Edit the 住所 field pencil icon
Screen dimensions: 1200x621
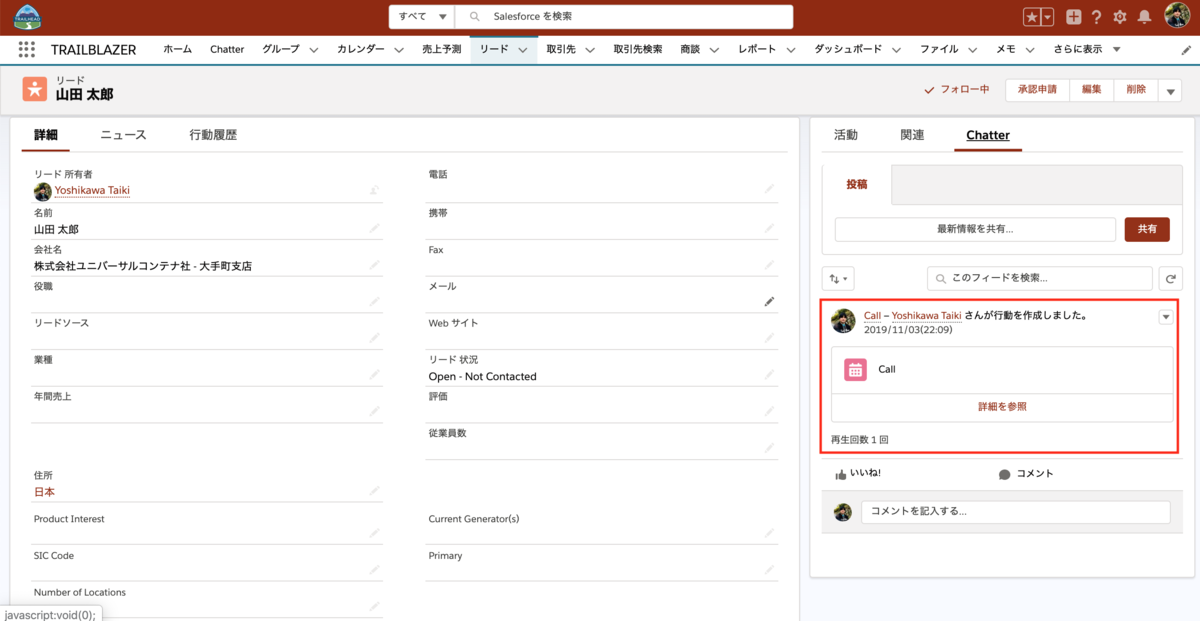[x=374, y=491]
